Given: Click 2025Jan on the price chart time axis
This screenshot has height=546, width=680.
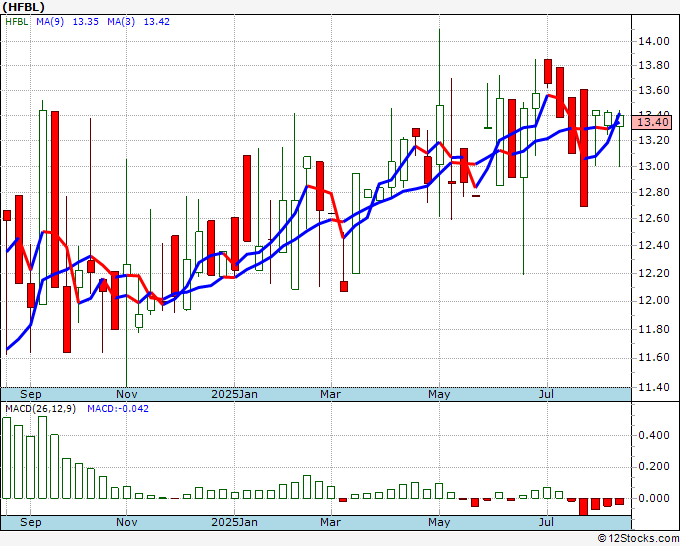Looking at the screenshot, I should [x=234, y=394].
